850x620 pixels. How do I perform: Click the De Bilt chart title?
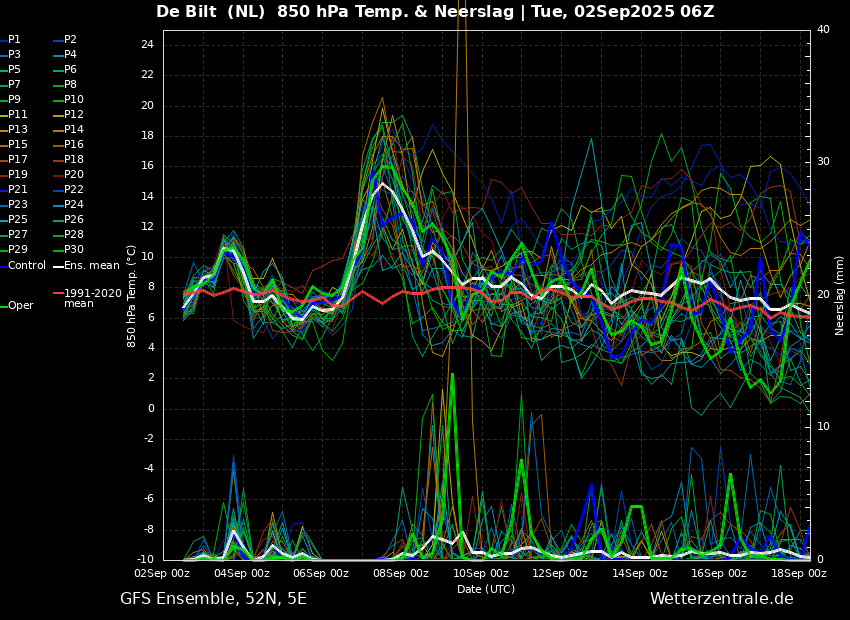(x=435, y=12)
